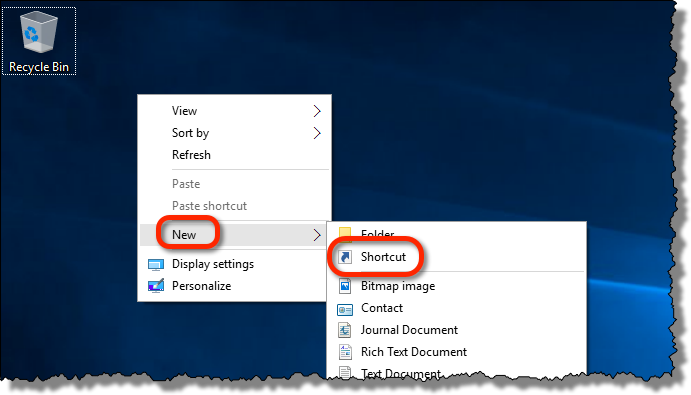691x395 pixels.
Task: Create a new Bitmap image
Action: click(457, 286)
